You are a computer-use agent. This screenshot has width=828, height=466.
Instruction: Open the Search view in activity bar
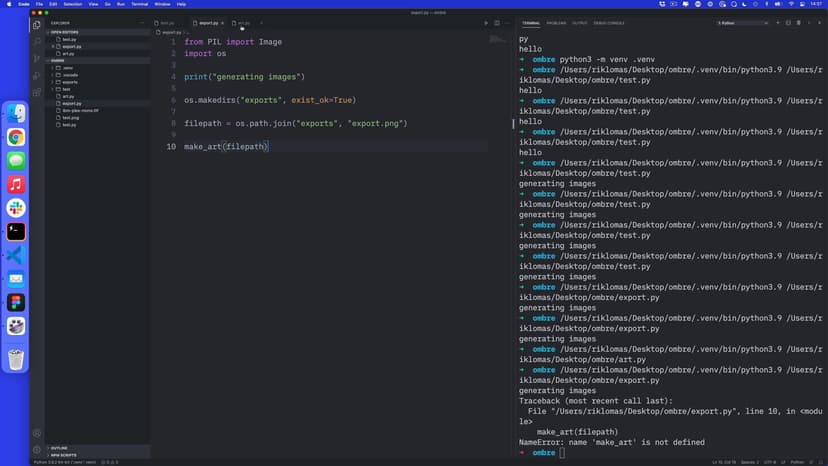pos(37,41)
